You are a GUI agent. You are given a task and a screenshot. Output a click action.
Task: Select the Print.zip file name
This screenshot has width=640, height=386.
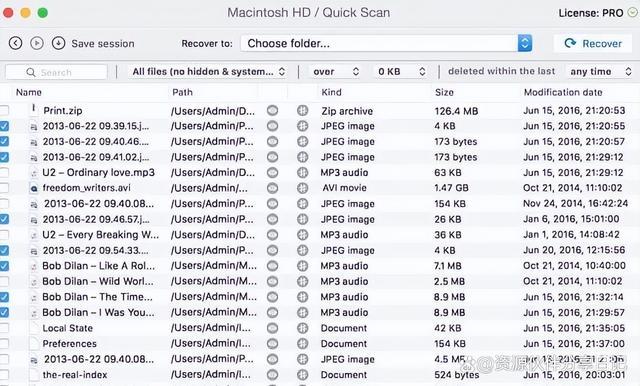63,111
